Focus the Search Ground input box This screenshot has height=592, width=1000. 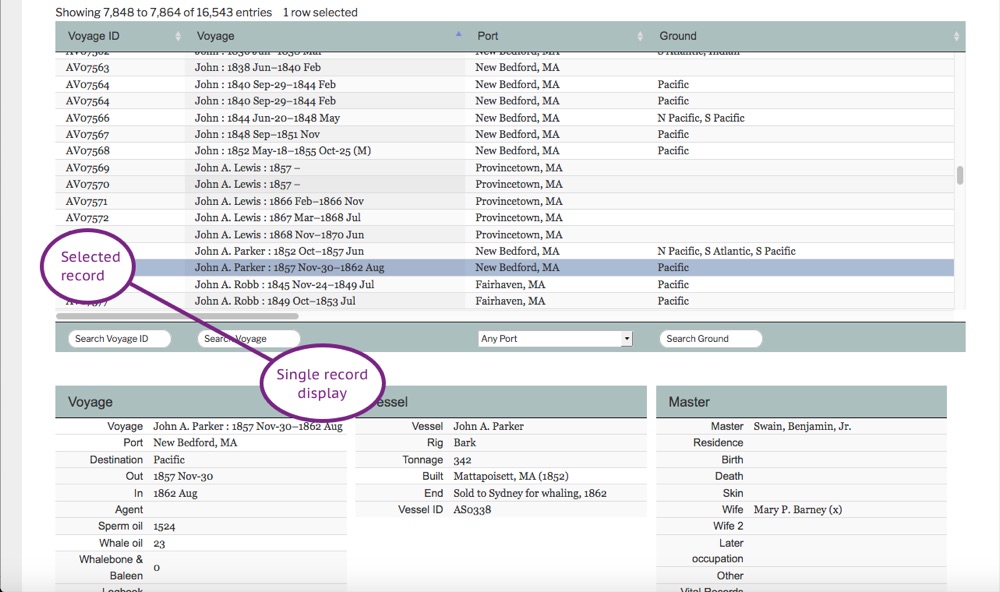click(710, 339)
